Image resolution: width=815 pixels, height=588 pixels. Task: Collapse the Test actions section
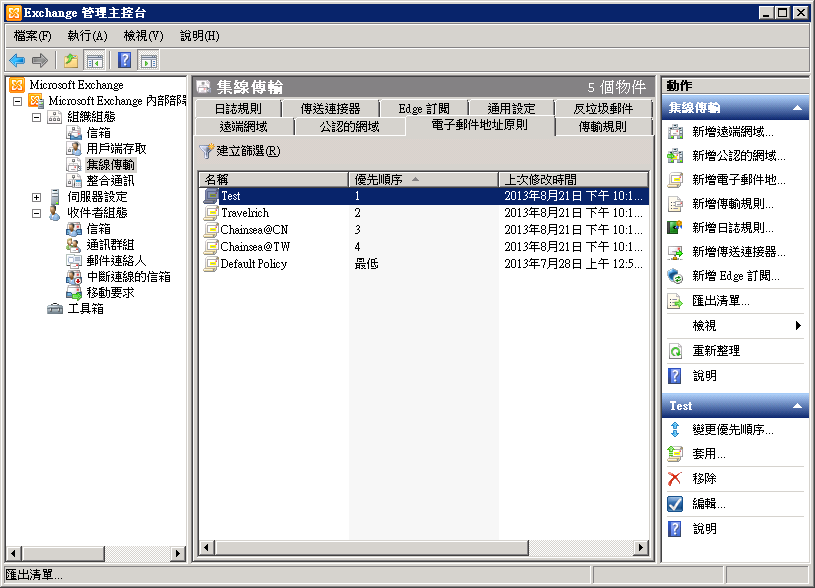797,406
